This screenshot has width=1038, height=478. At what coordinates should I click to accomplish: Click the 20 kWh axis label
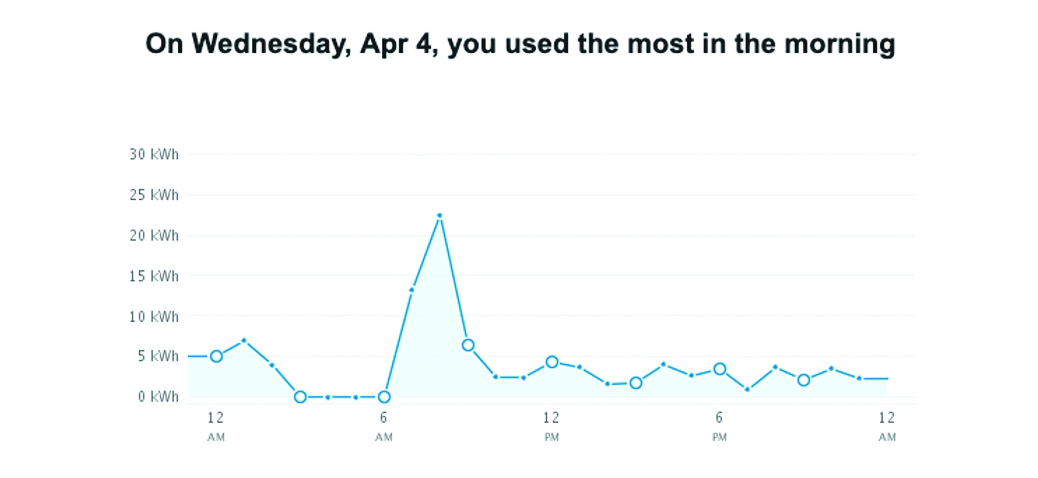[154, 235]
